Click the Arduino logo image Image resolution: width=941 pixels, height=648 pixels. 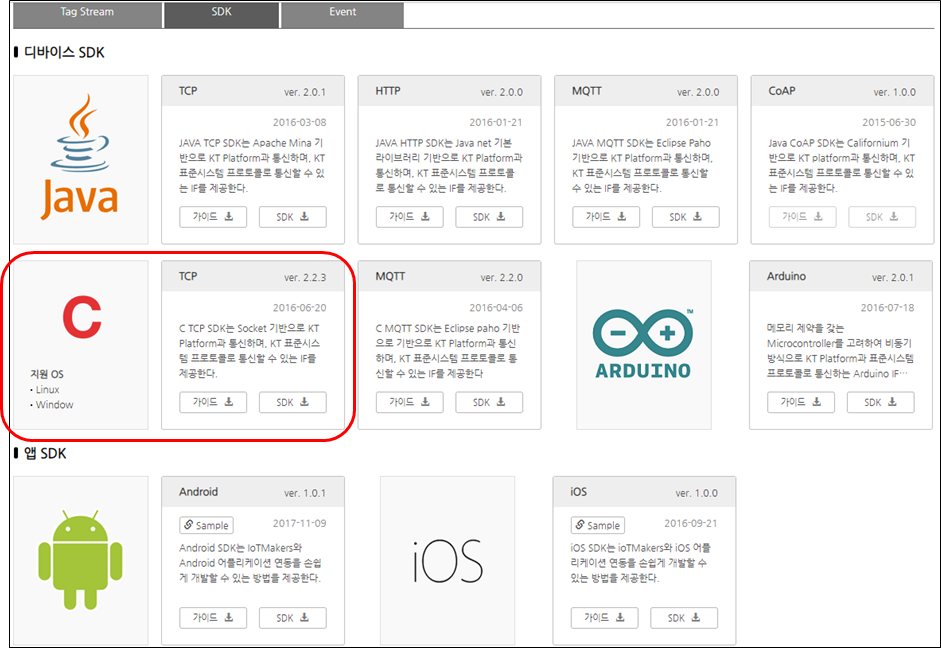[x=643, y=345]
